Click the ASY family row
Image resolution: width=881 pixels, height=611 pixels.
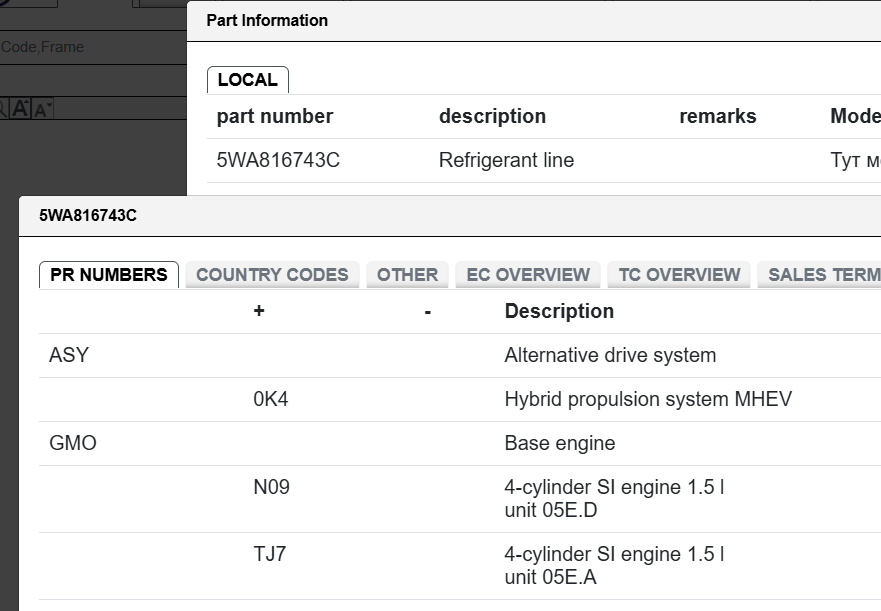point(460,355)
